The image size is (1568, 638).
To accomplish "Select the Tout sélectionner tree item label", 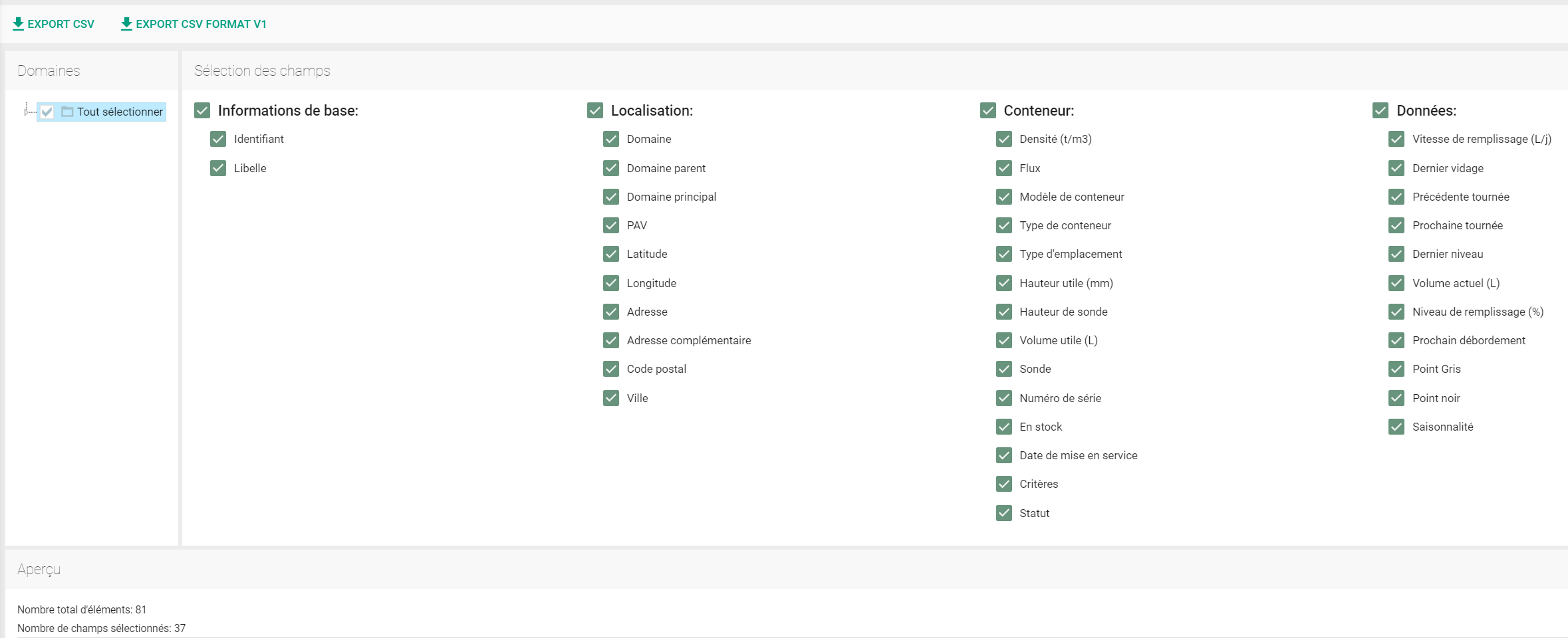I will click(x=120, y=112).
